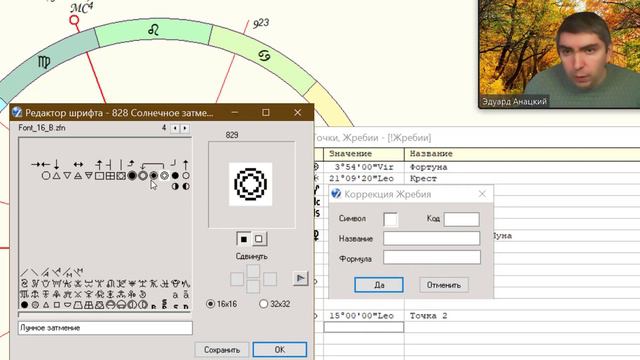Viewport: 640px width, 360px height.
Task: Select the four-pane grid square glyph
Action: 110,176
